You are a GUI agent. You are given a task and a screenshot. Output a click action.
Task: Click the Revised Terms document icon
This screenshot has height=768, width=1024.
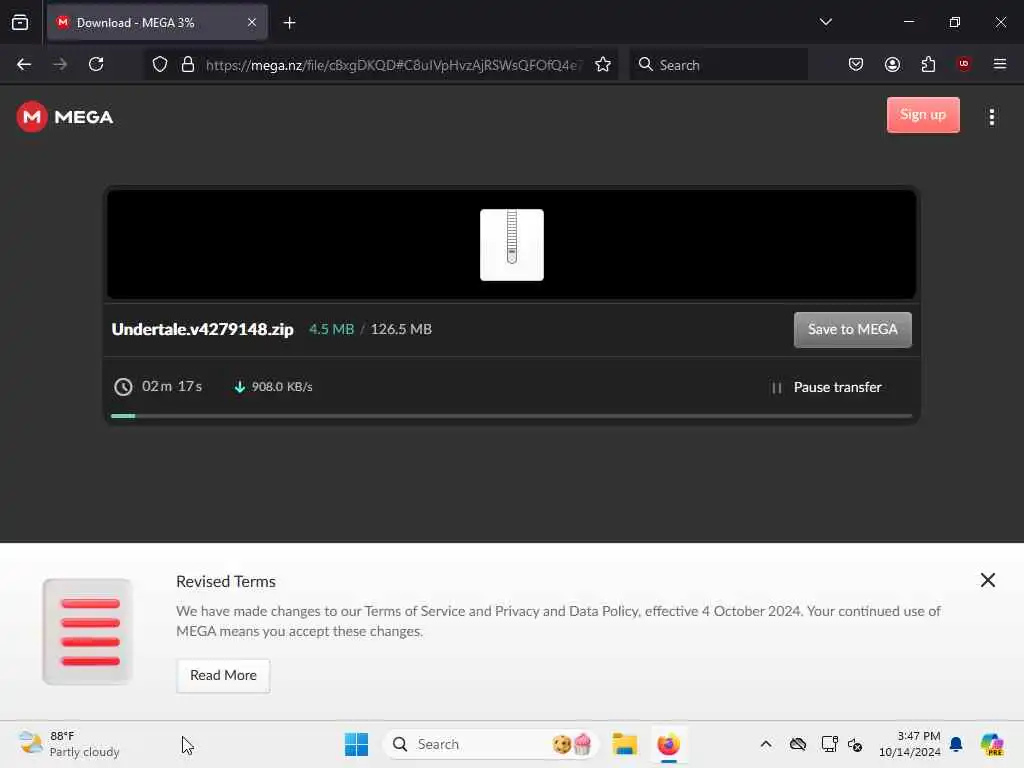click(x=88, y=632)
